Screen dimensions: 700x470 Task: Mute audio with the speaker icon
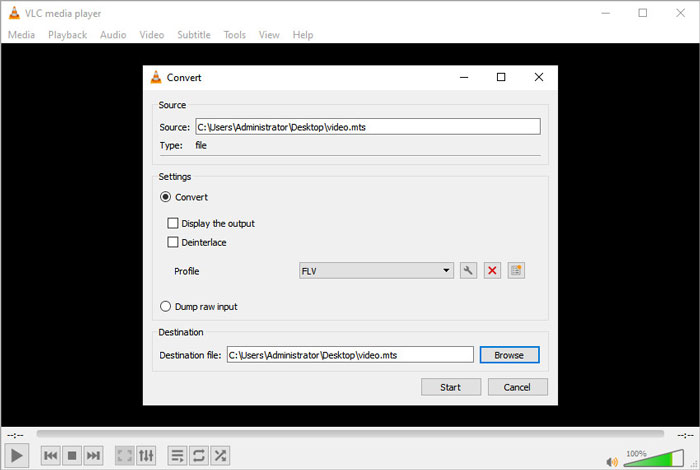[612, 460]
